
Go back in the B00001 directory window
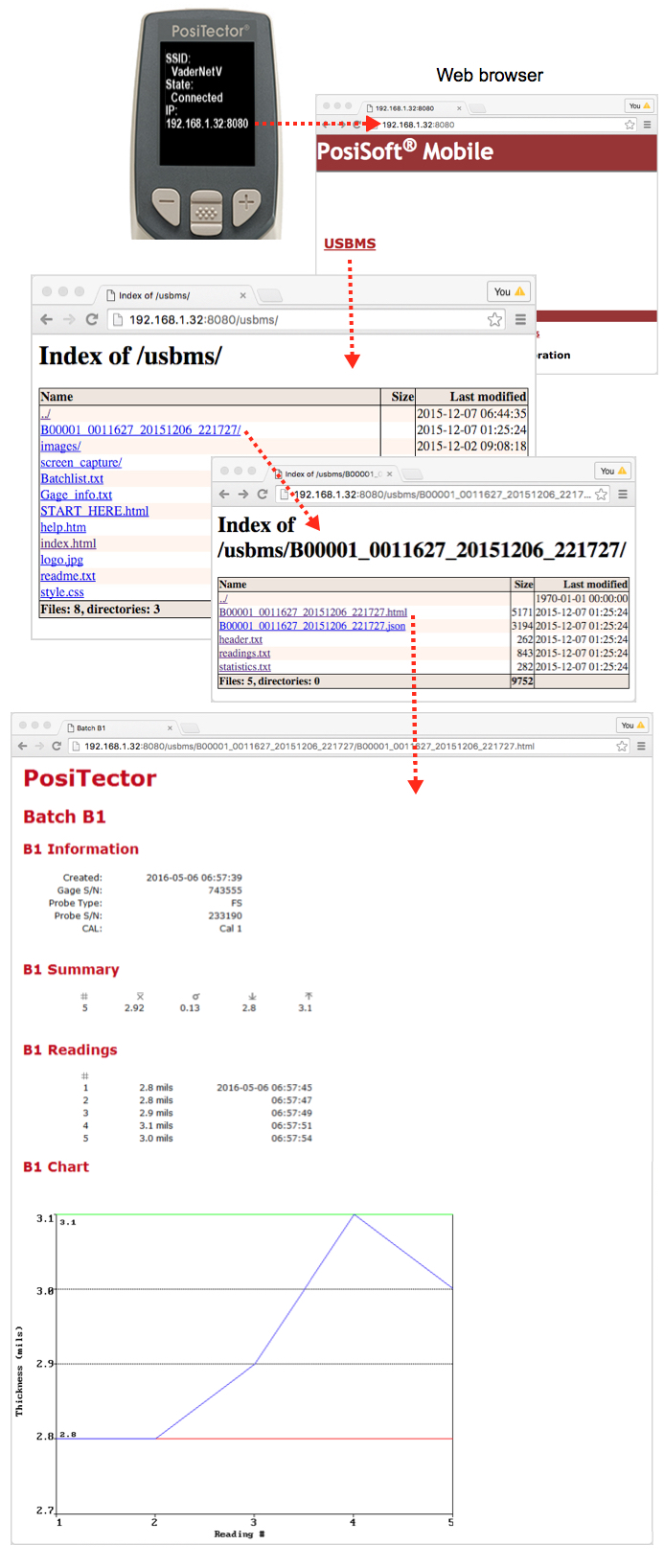pyautogui.click(x=224, y=495)
